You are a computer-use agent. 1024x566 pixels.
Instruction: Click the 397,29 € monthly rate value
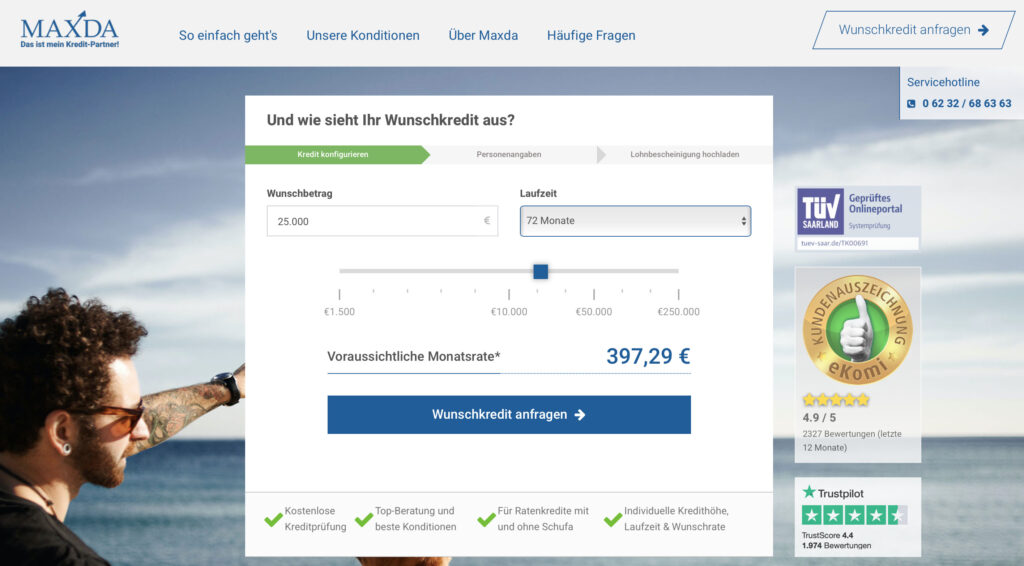[648, 356]
